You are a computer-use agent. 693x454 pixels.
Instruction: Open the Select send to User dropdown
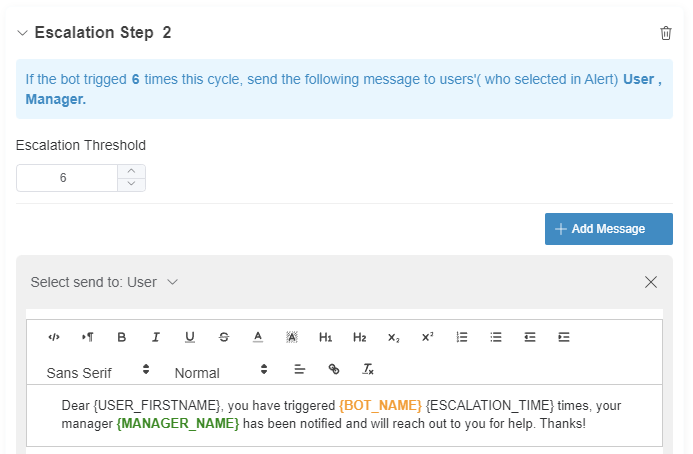pyautogui.click(x=105, y=282)
